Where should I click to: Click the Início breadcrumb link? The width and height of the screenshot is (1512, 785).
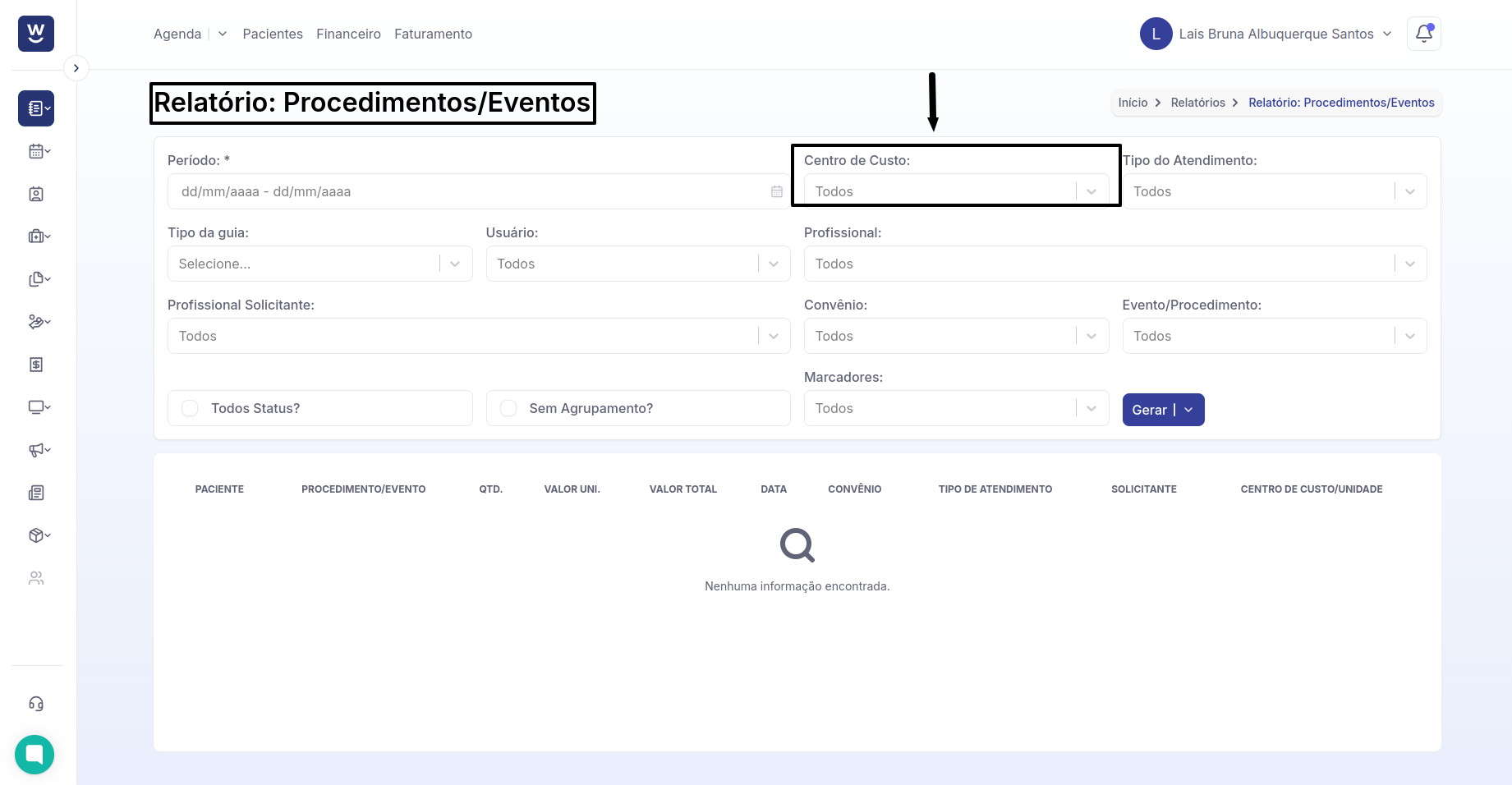[x=1133, y=103]
